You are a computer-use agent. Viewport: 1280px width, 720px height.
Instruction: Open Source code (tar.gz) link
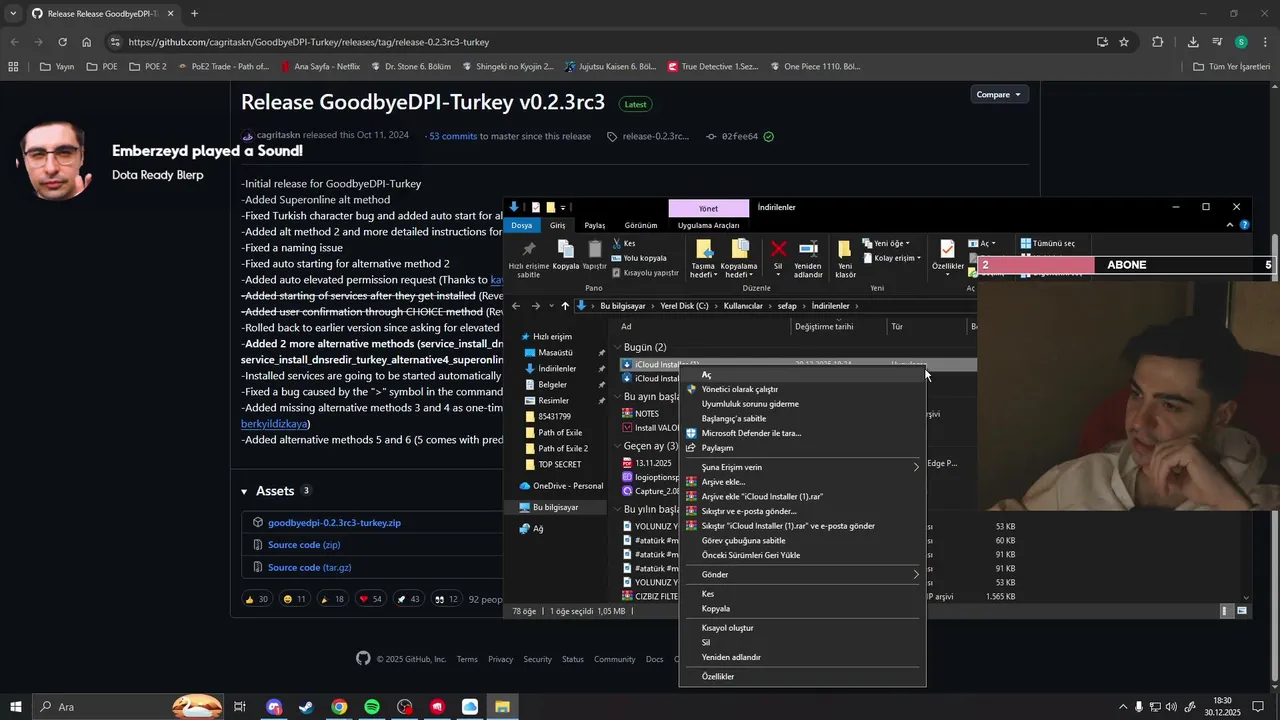point(310,567)
